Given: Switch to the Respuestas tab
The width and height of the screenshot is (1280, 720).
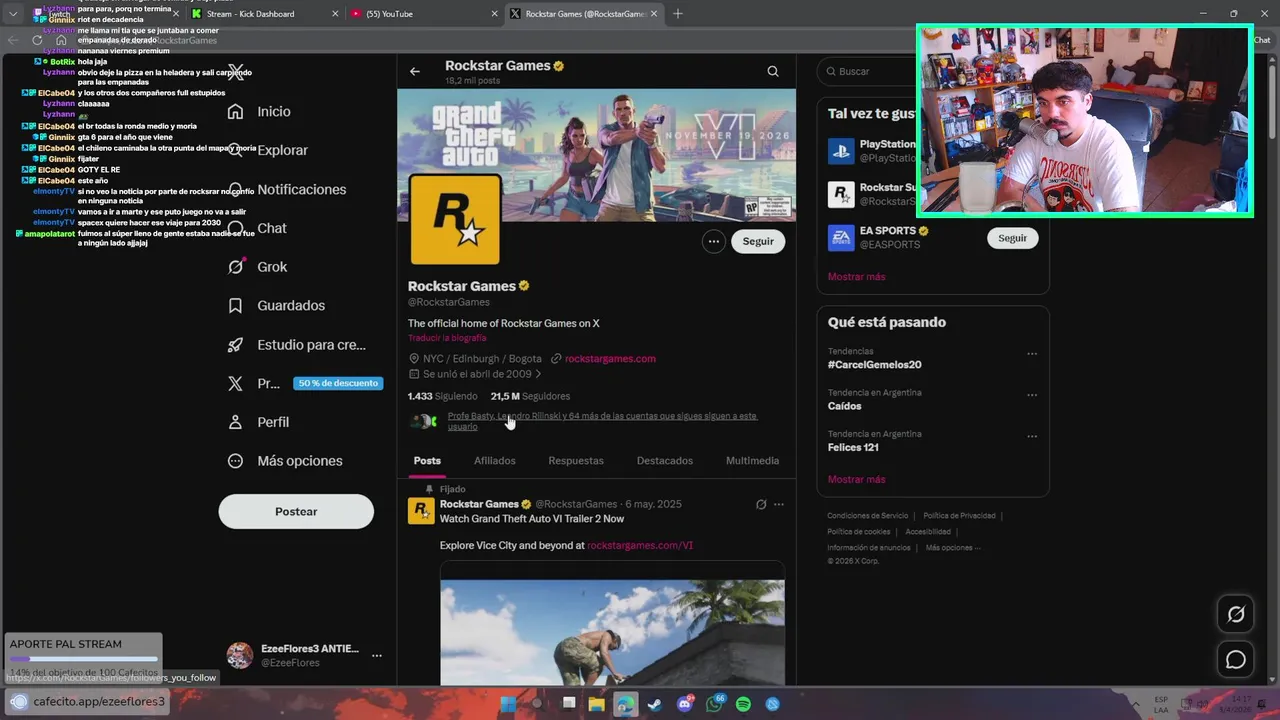Looking at the screenshot, I should (576, 461).
